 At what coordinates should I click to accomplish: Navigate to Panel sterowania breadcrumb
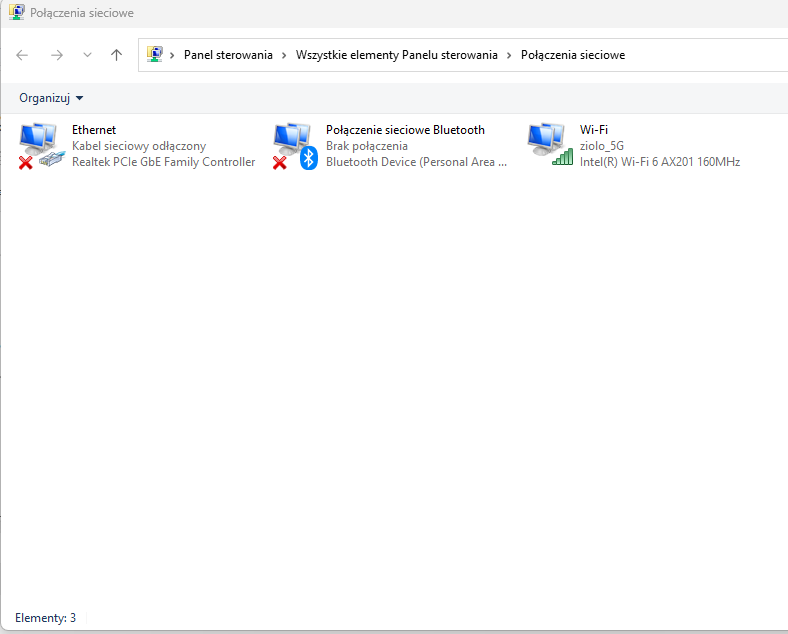pos(228,55)
